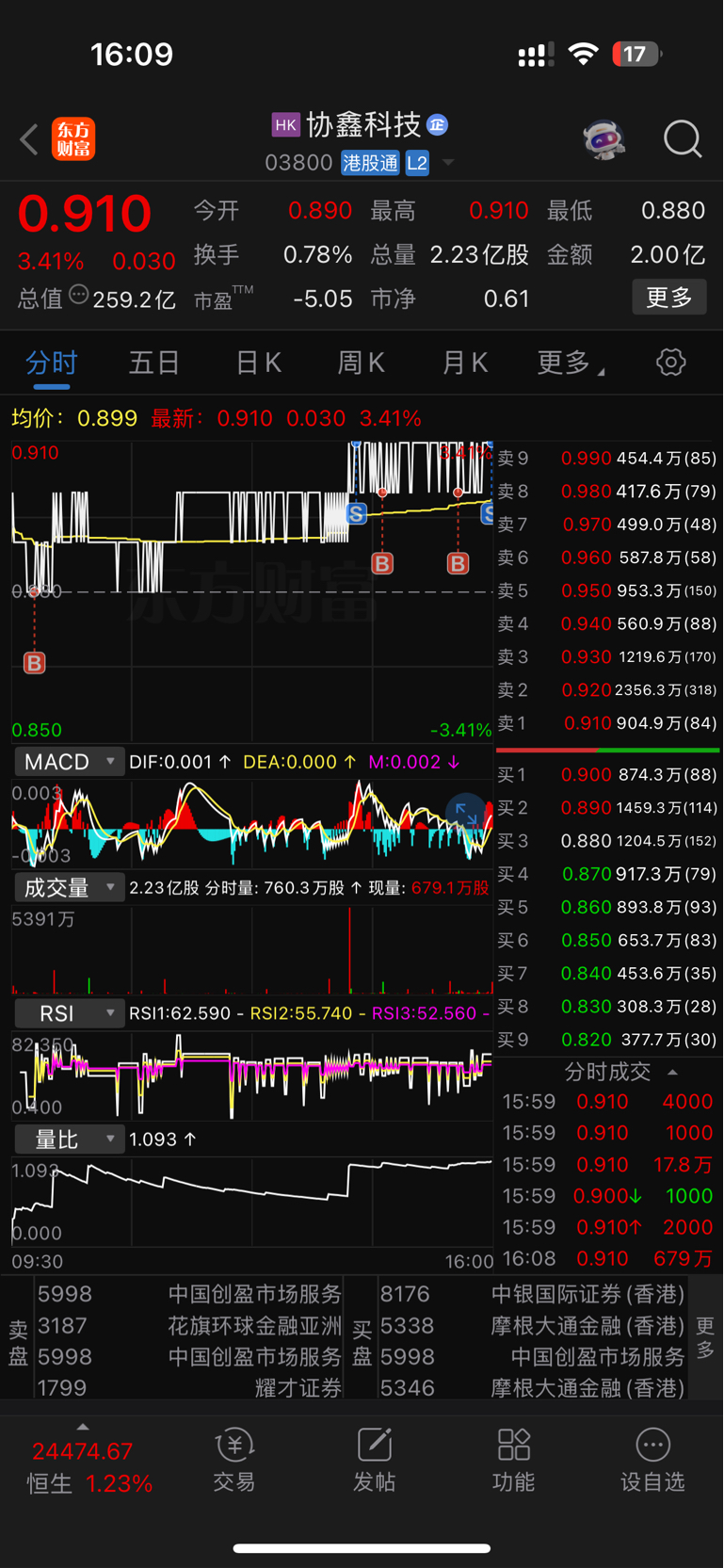The height and width of the screenshot is (1568, 724).
Task: Switch to the 月K tab
Action: point(465,363)
